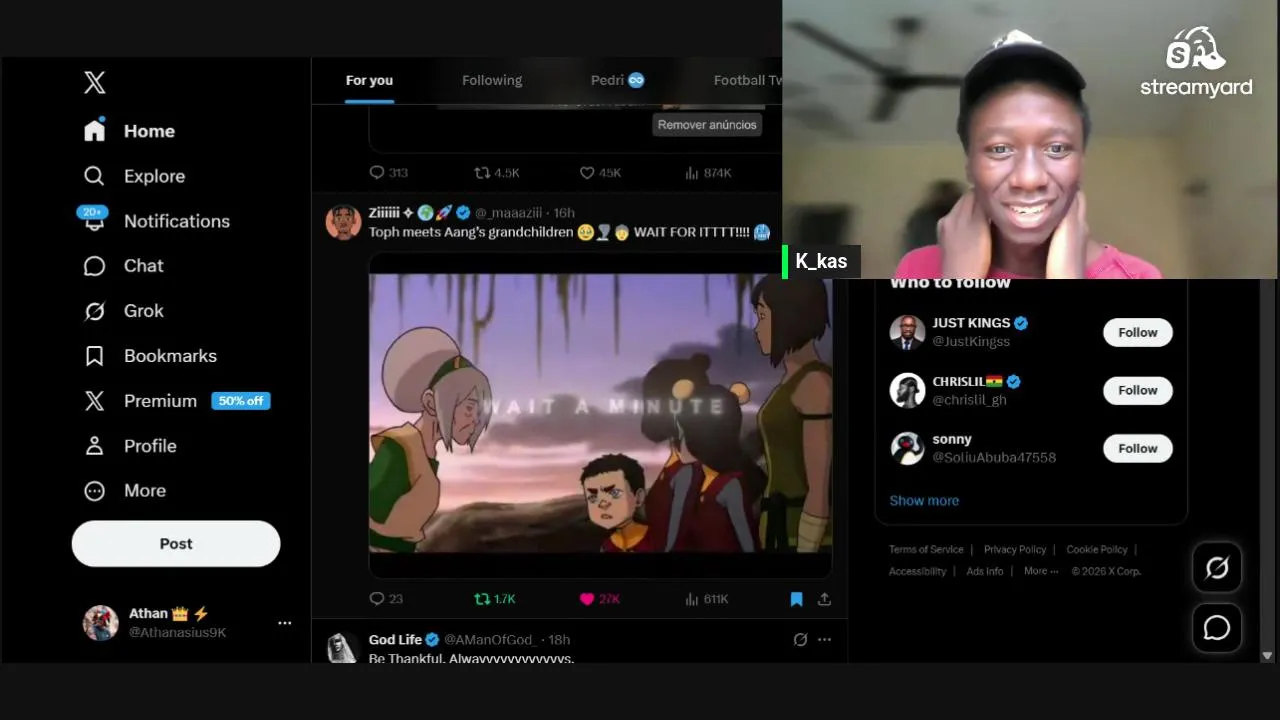Click the @SoliuAbuba47558 handle

[994, 458]
